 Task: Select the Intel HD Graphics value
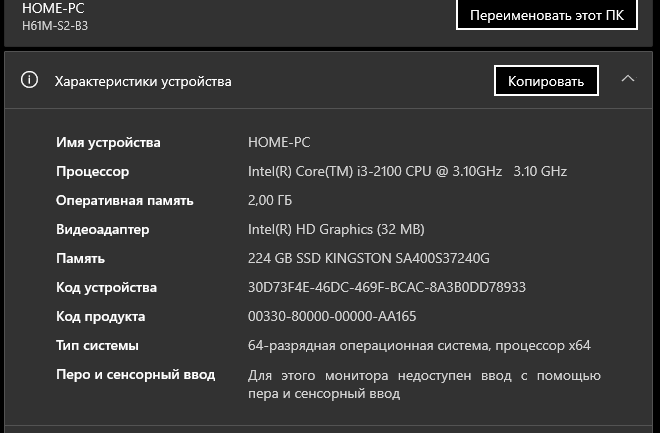tap(336, 229)
